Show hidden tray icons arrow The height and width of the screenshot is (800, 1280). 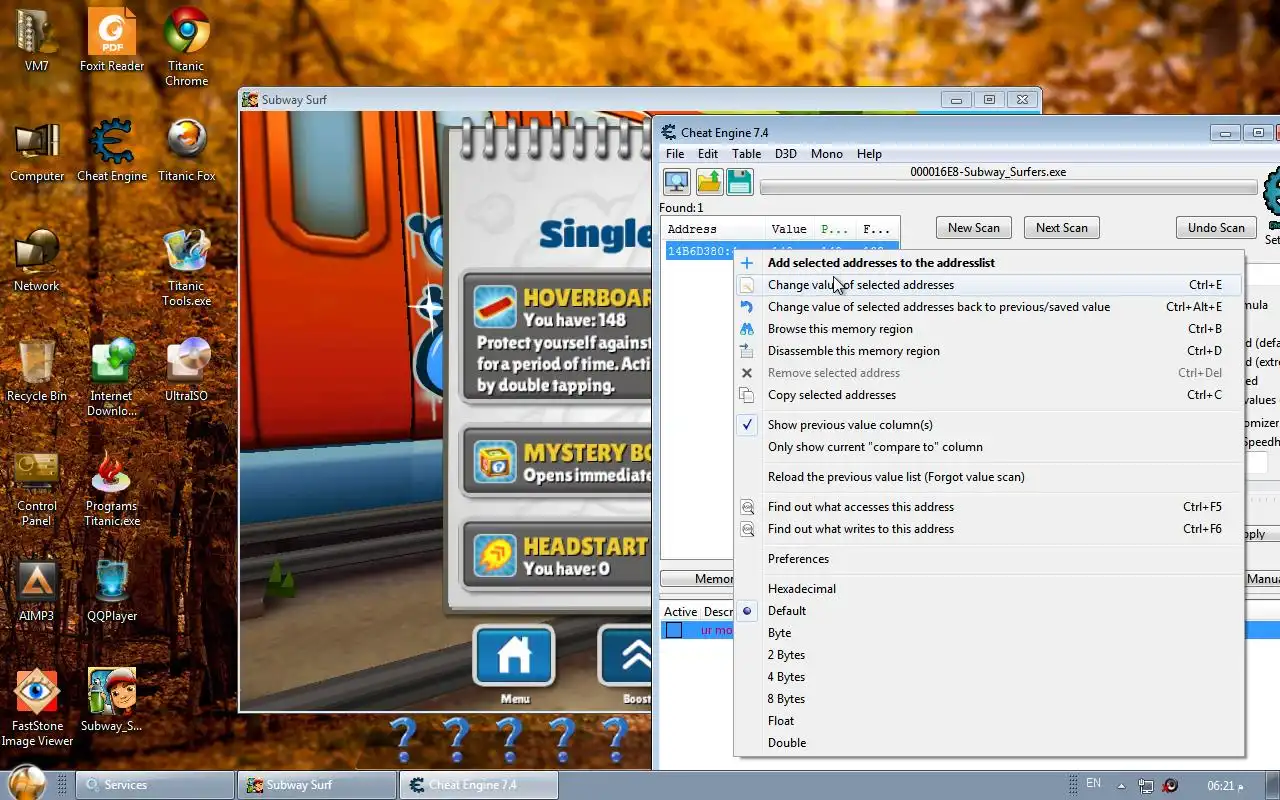pos(1121,786)
